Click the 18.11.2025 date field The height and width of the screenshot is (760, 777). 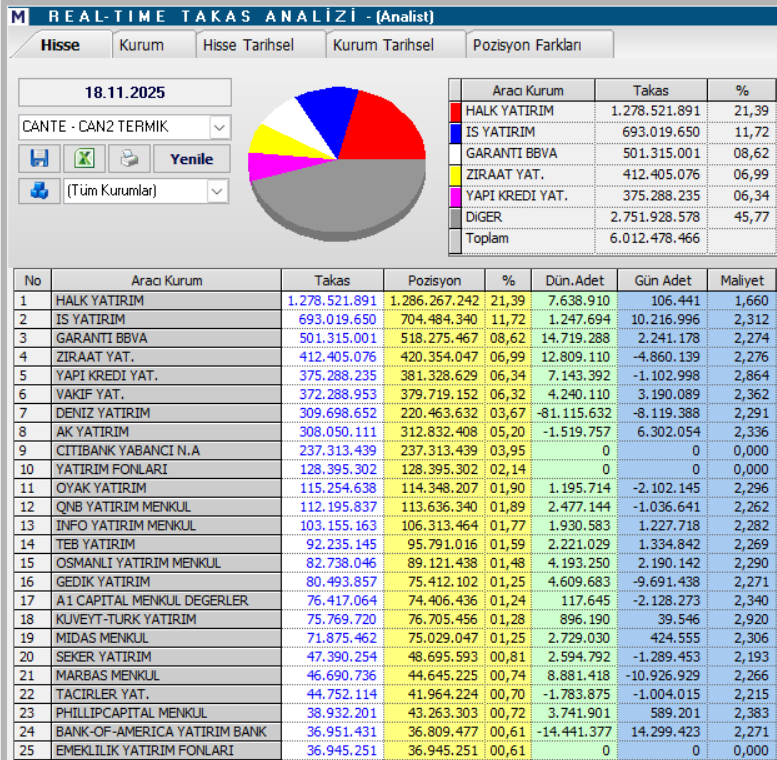125,92
